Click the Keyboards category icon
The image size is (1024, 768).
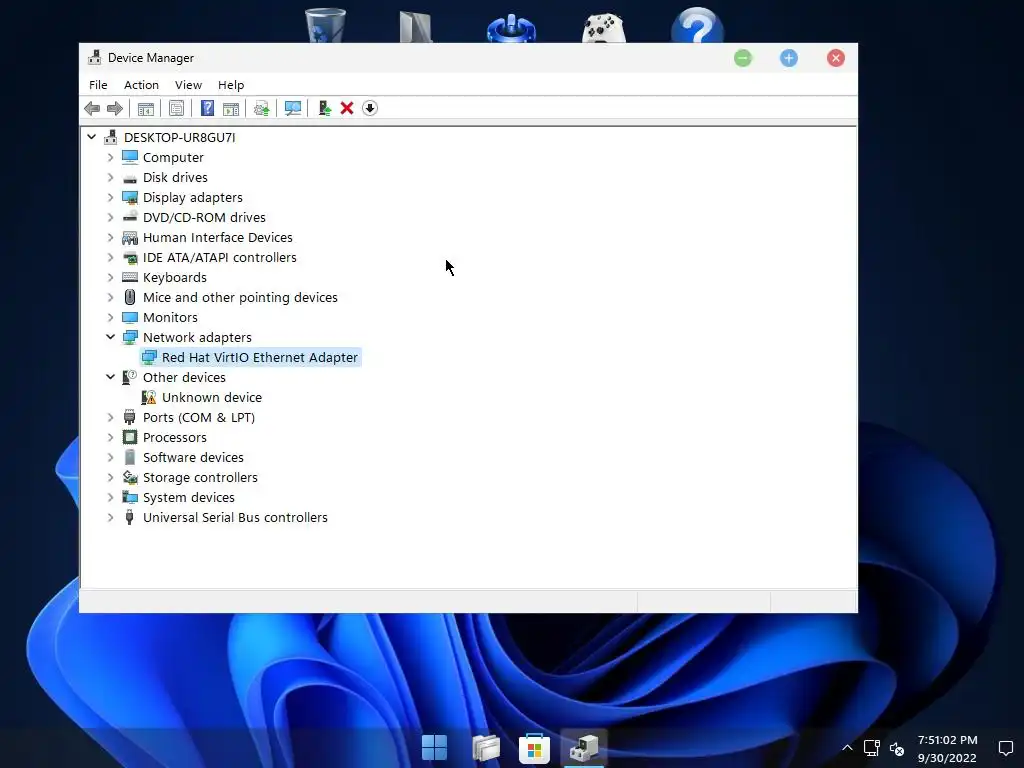[130, 278]
